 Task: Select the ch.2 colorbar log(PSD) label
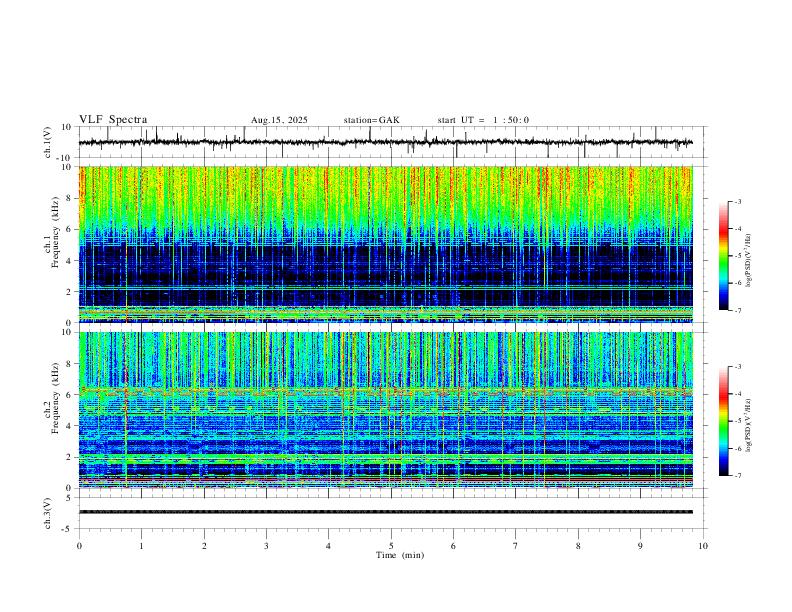(x=749, y=426)
